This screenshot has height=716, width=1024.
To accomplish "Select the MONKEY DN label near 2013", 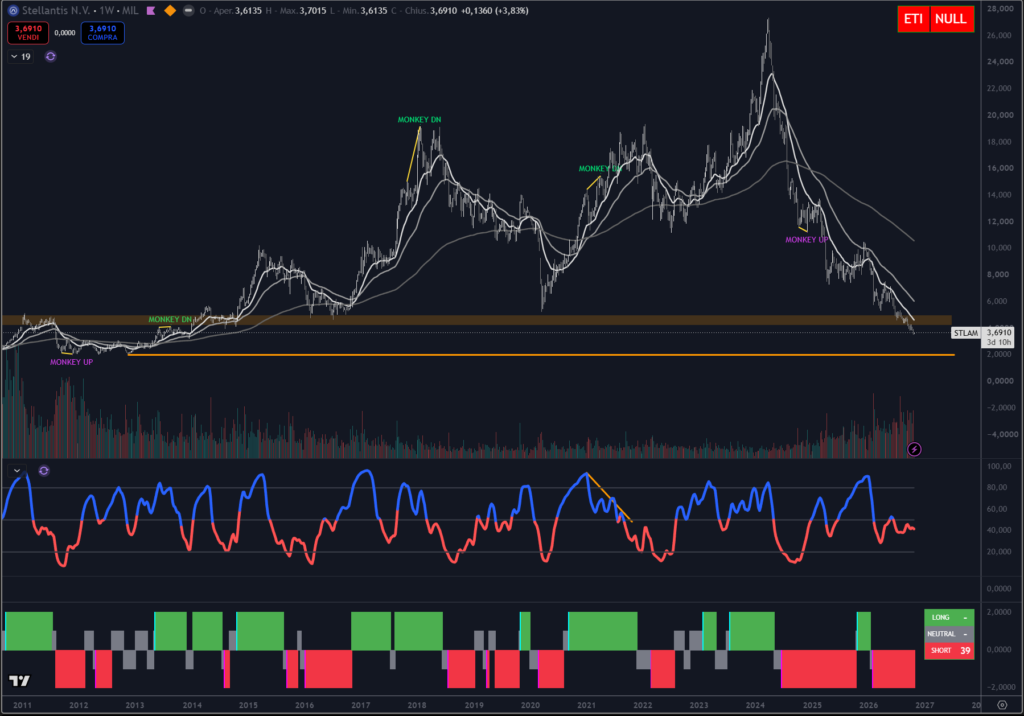I will (170, 319).
